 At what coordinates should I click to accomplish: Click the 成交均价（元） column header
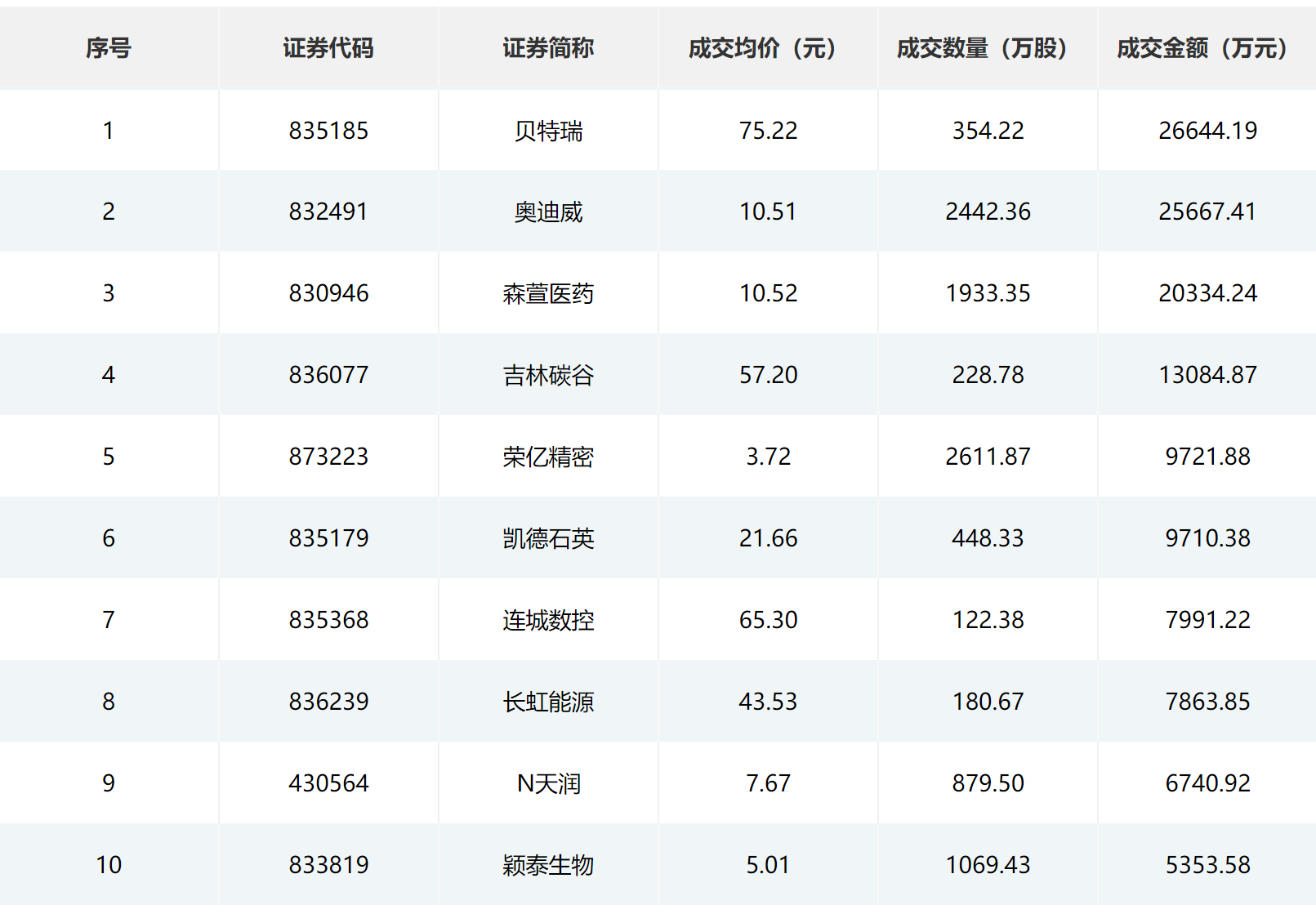768,48
